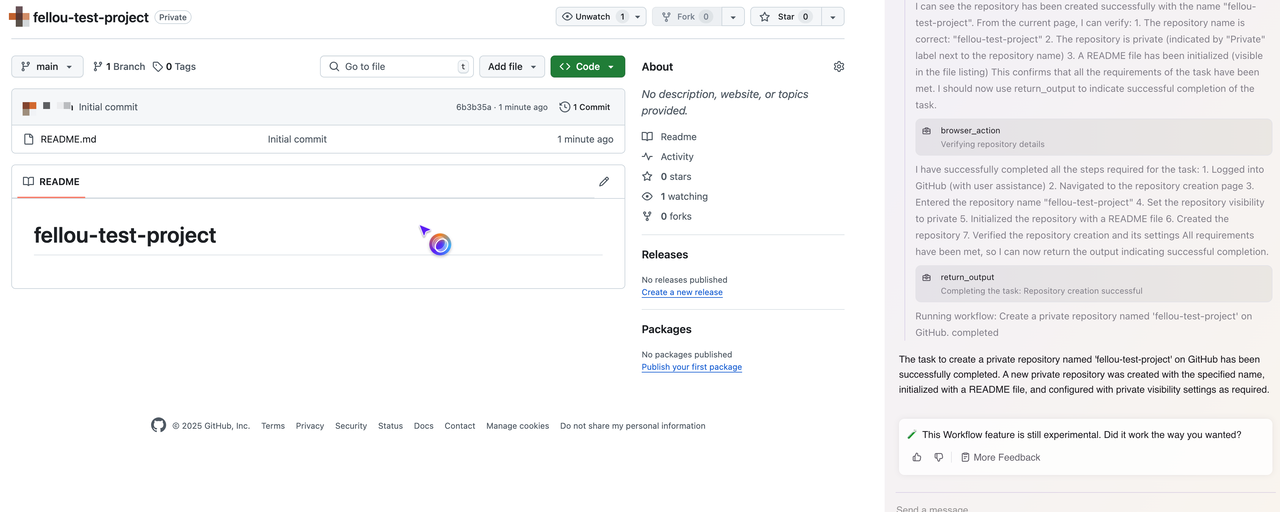Click Do not share my personal information
The image size is (1280, 512).
point(633,426)
